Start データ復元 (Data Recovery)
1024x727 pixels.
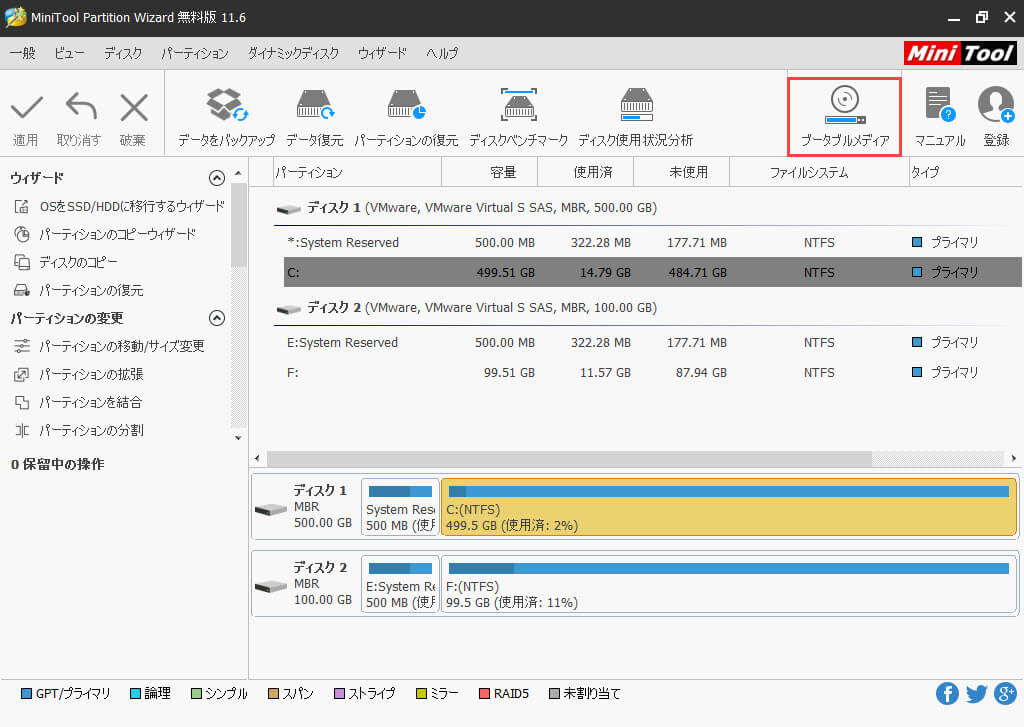pos(314,113)
